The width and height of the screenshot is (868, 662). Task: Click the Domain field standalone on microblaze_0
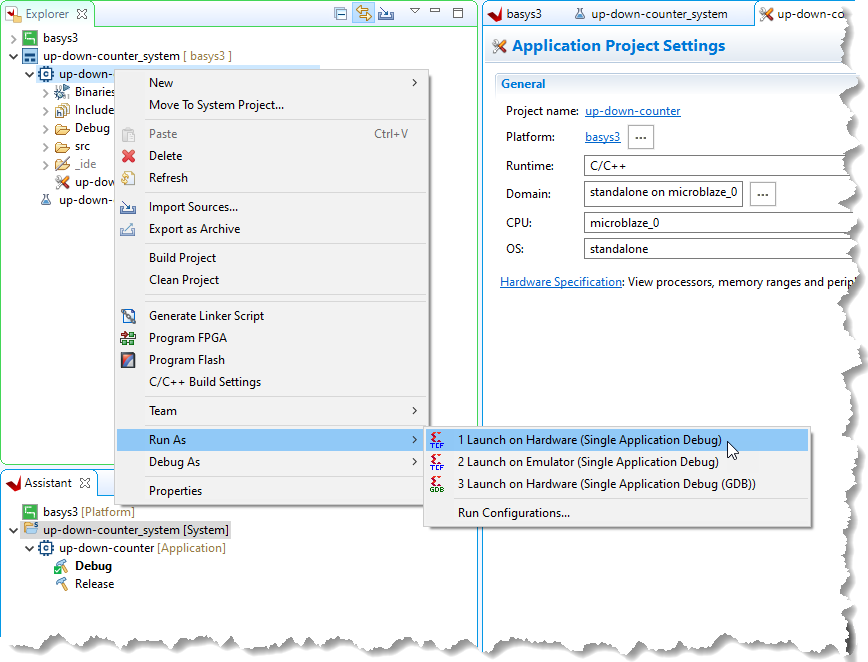[663, 193]
